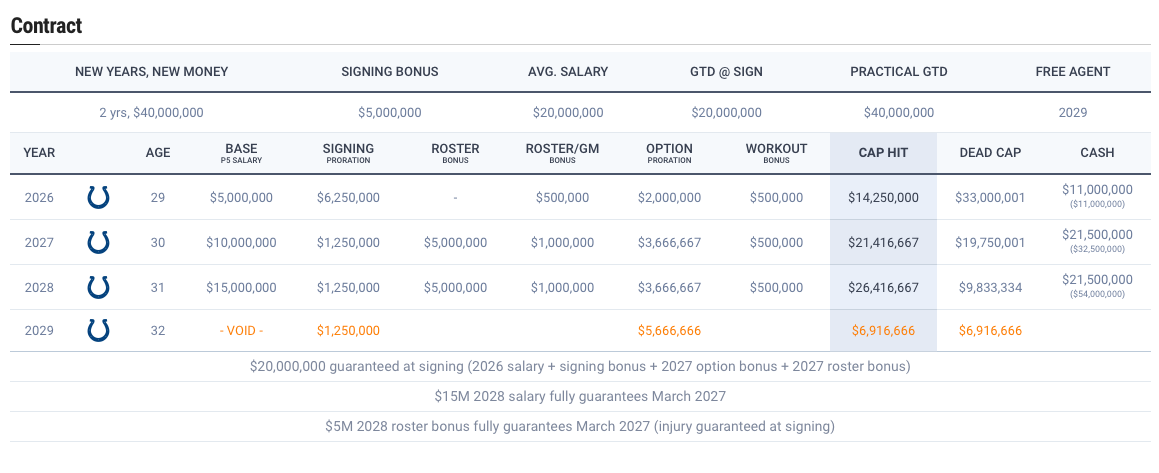The image size is (1159, 473).
Task: Click the BASE P5 SALARY column header
Action: [241, 153]
